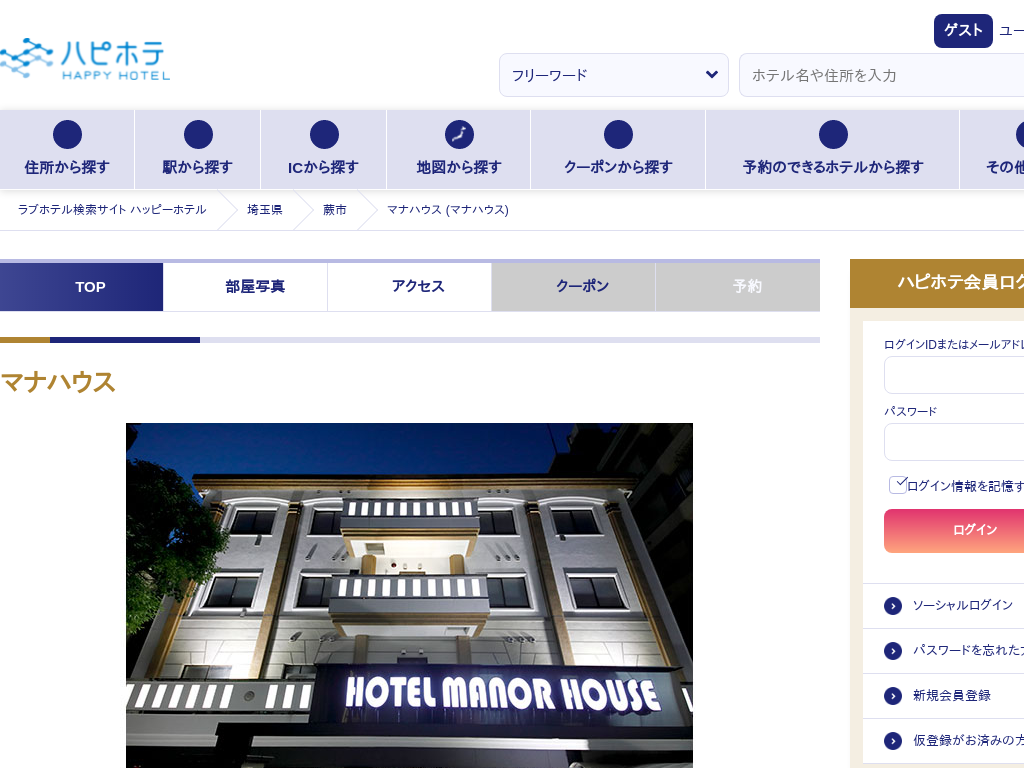This screenshot has height=768, width=1024.
Task: Select the TOP tab
Action: point(82,287)
